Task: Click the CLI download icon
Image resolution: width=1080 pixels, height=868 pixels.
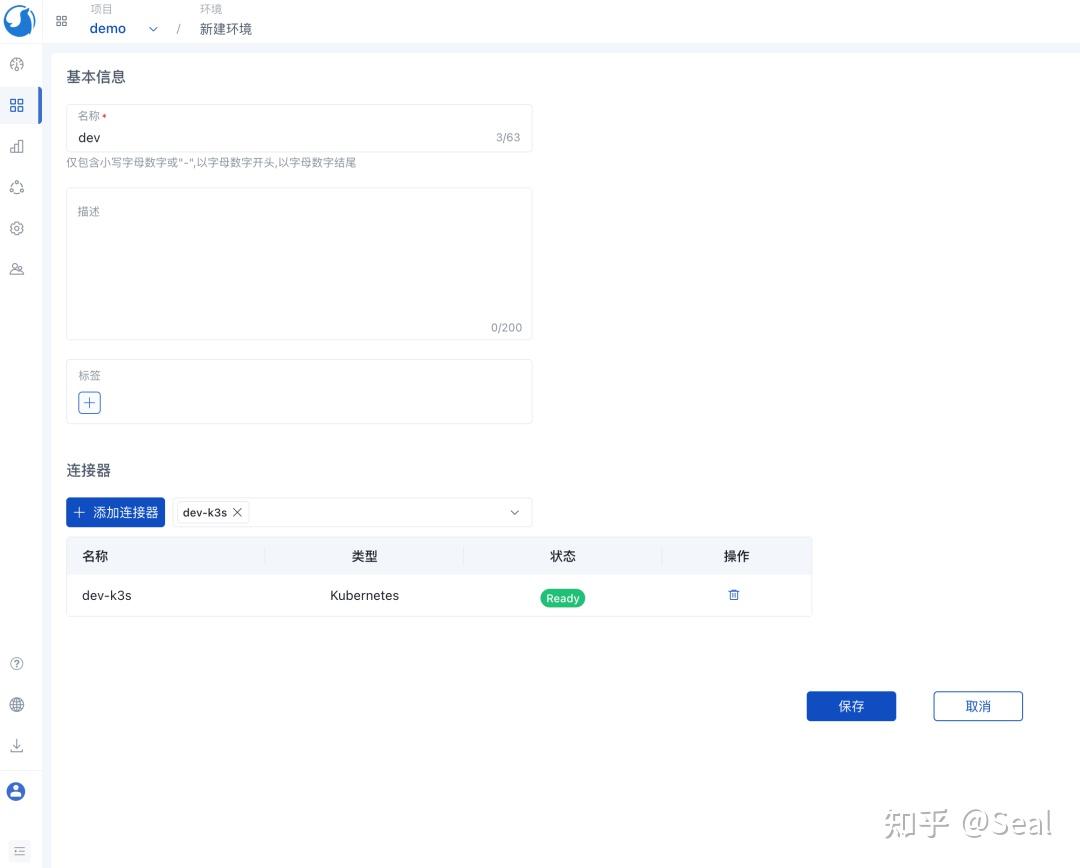Action: click(x=16, y=745)
